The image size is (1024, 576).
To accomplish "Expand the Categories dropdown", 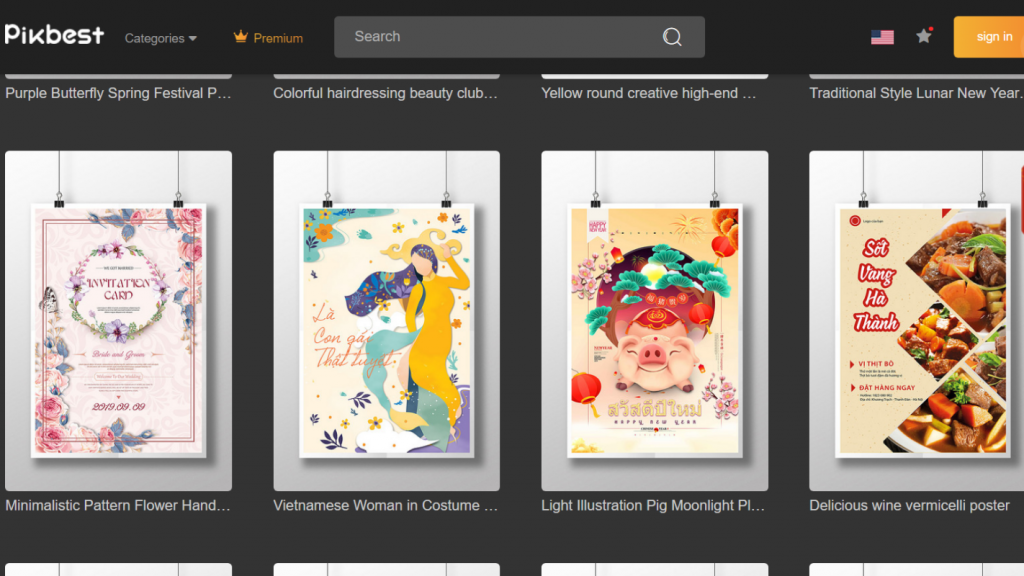I will [x=160, y=38].
